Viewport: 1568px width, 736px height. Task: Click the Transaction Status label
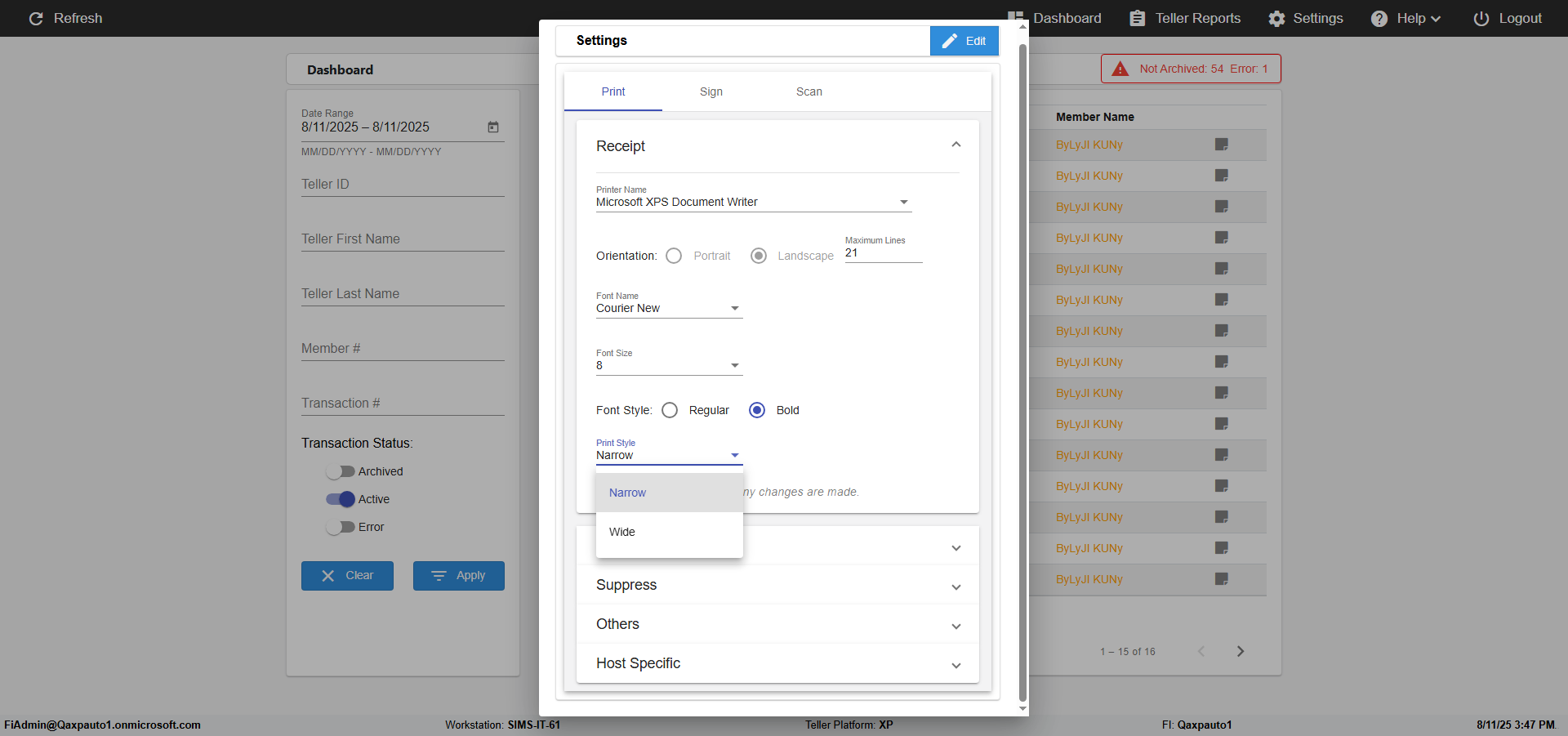357,443
